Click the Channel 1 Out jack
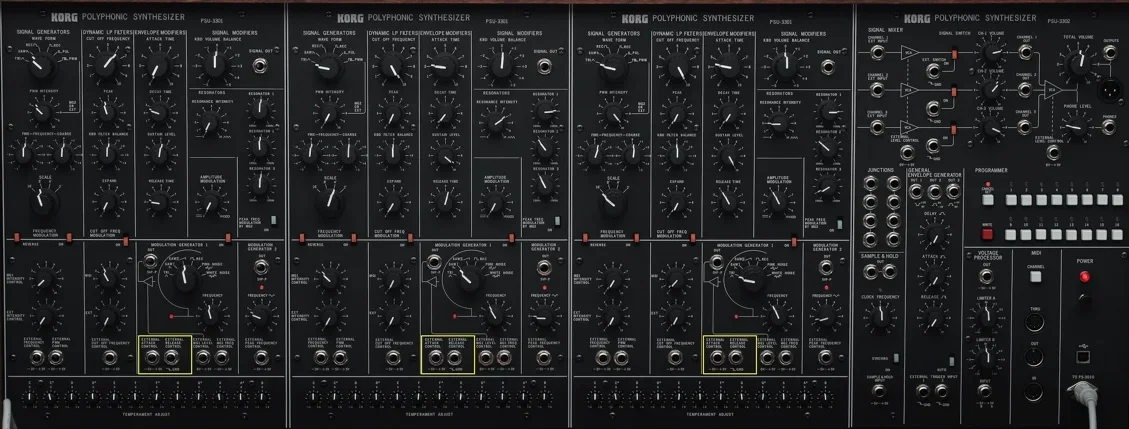1129x429 pixels. [x=1025, y=52]
